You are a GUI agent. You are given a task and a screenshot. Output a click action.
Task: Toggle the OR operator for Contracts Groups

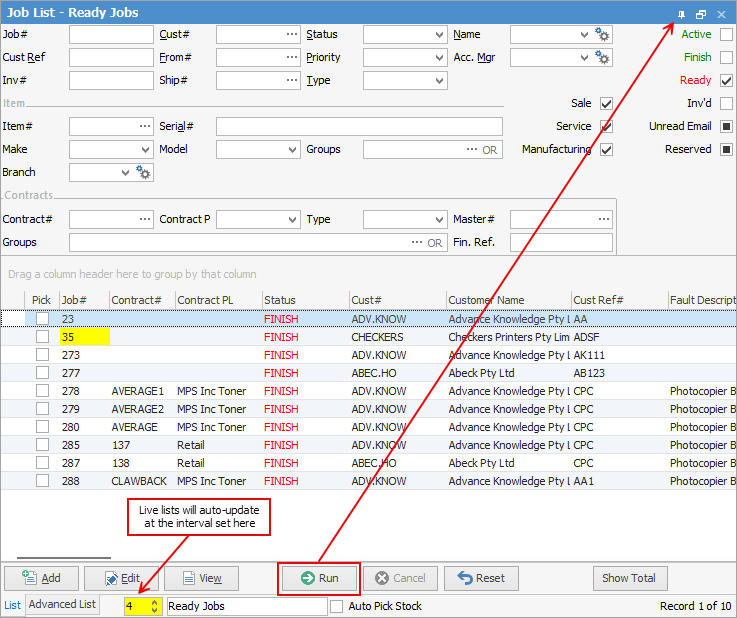click(434, 243)
